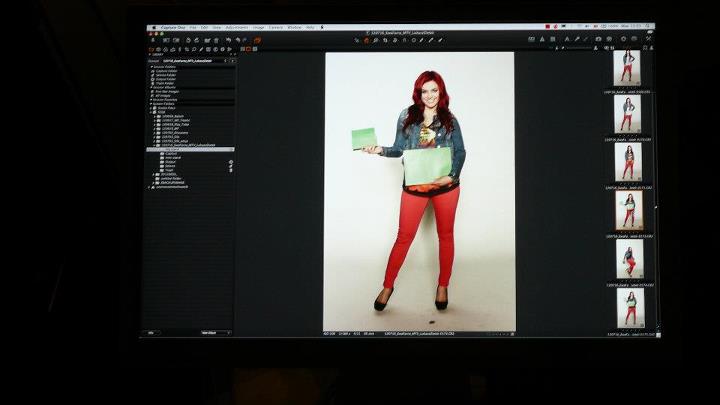Open the Camera menu
The width and height of the screenshot is (720, 405).
[276, 28]
